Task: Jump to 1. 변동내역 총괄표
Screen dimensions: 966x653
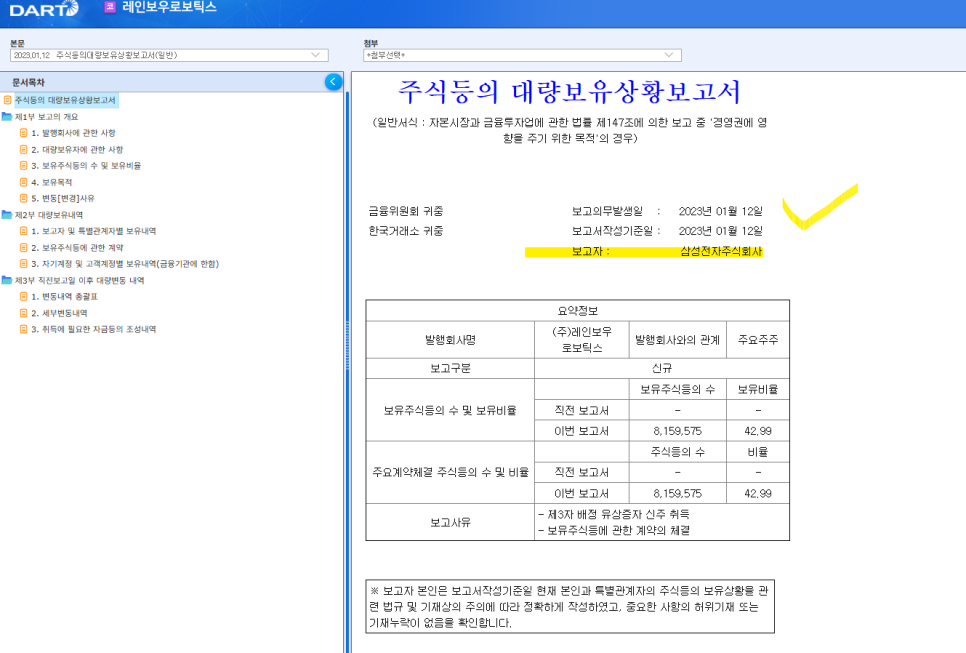Action: (x=66, y=296)
